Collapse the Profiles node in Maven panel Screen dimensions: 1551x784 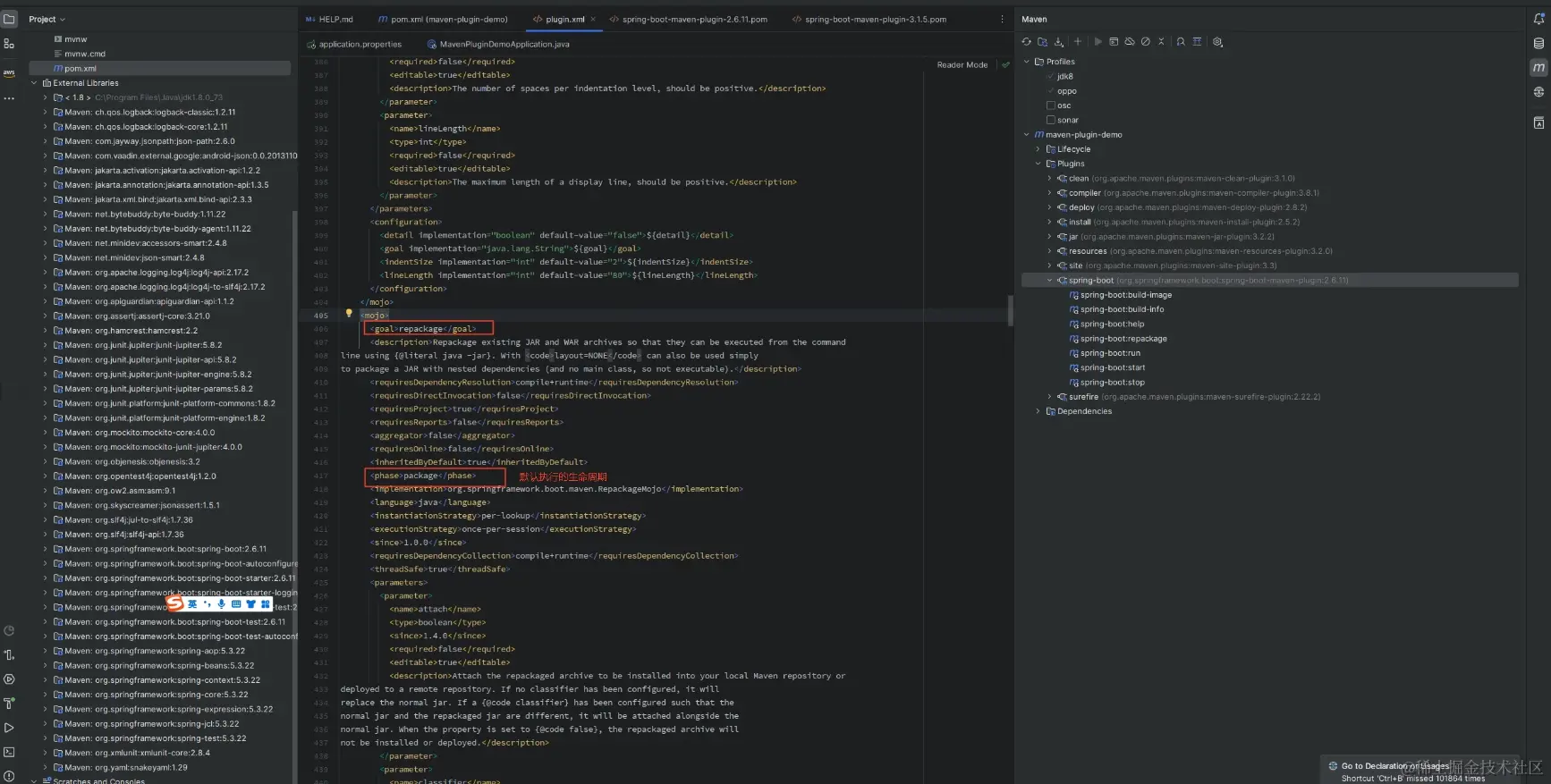click(x=1027, y=62)
